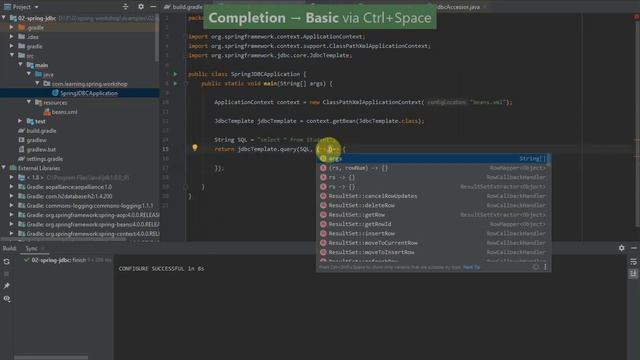Choose '(rs, rowNum) -> {}' completion suggestion
Viewport: 640px width, 360px height.
pos(434,168)
